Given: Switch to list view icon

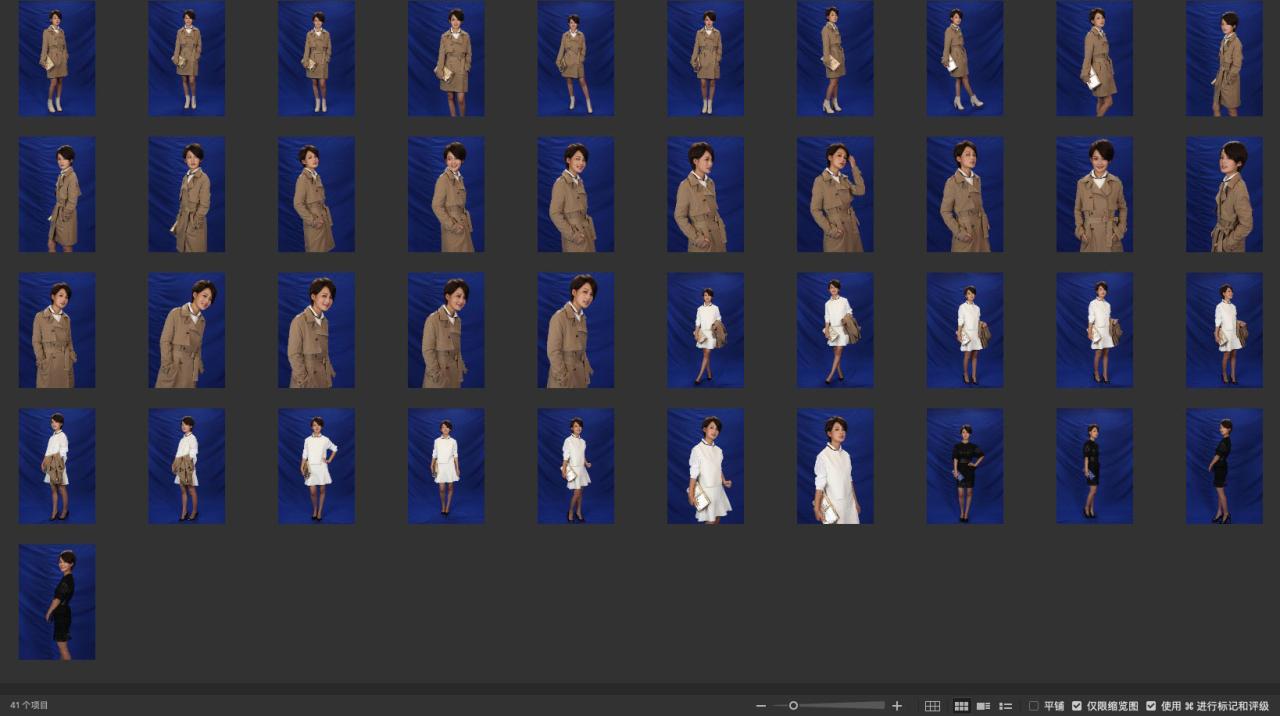Looking at the screenshot, I should click(x=1006, y=706).
